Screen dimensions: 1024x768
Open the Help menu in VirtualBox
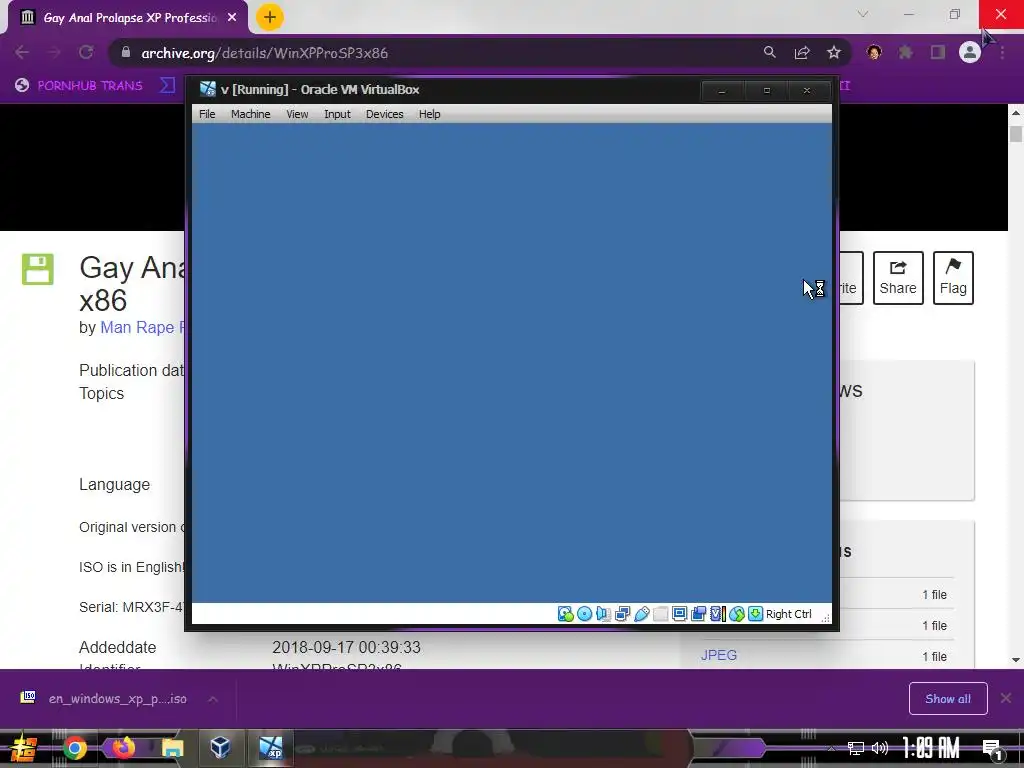tap(430, 114)
